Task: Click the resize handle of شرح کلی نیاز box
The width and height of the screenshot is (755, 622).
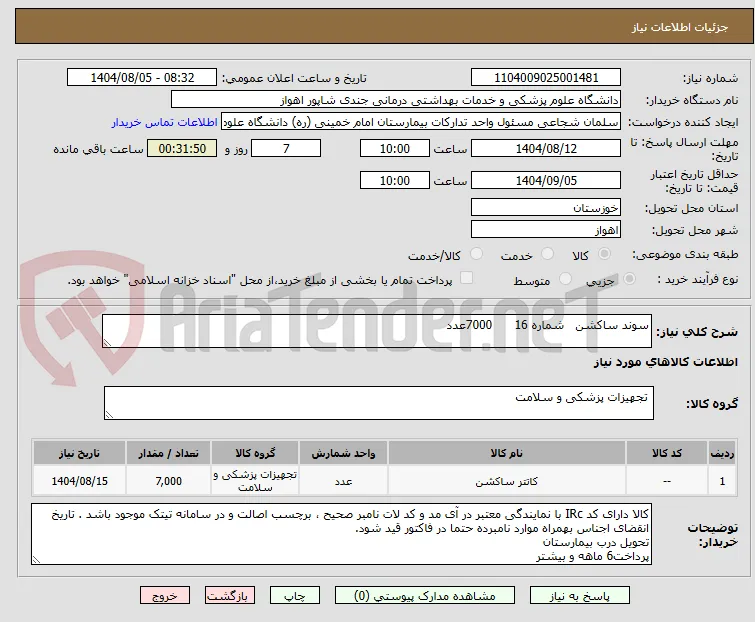Action: pos(107,343)
